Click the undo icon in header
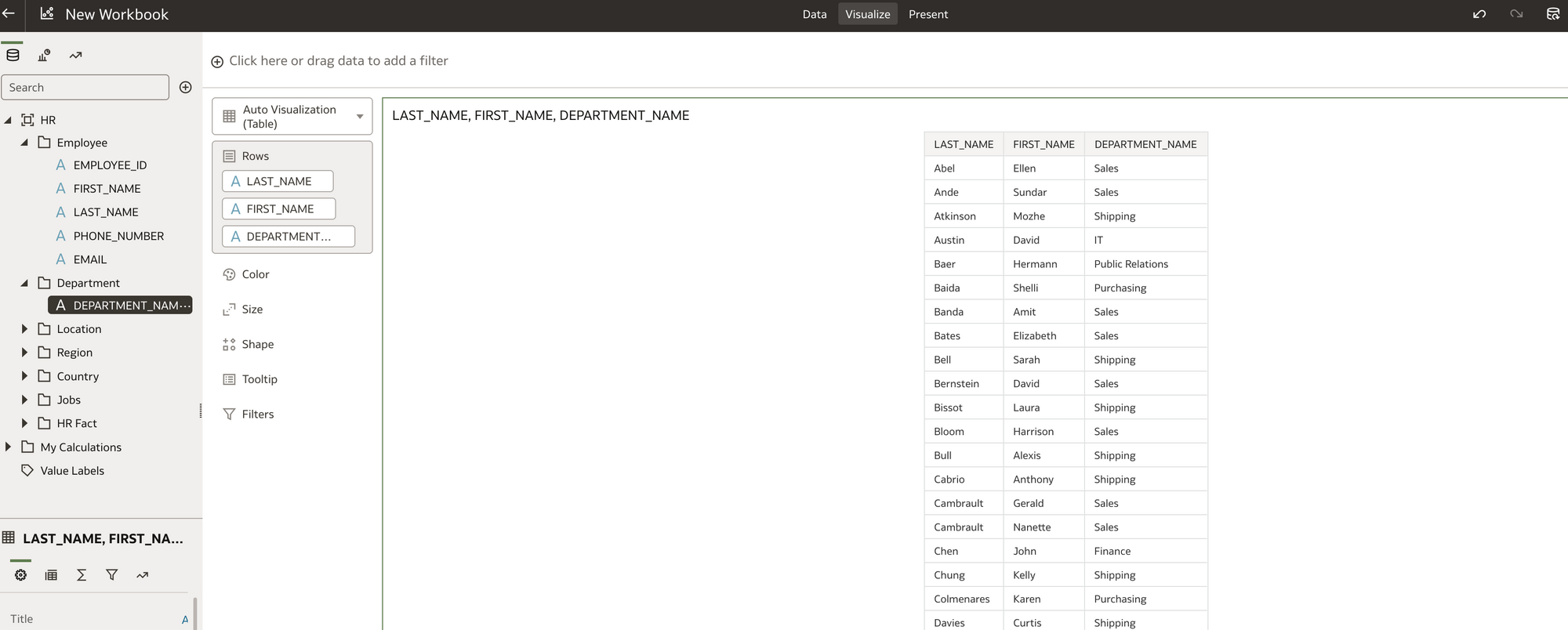 point(1479,14)
